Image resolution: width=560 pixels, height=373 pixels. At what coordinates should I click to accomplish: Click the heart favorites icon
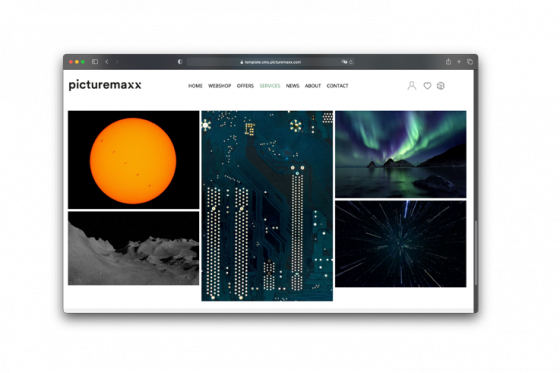(x=427, y=86)
